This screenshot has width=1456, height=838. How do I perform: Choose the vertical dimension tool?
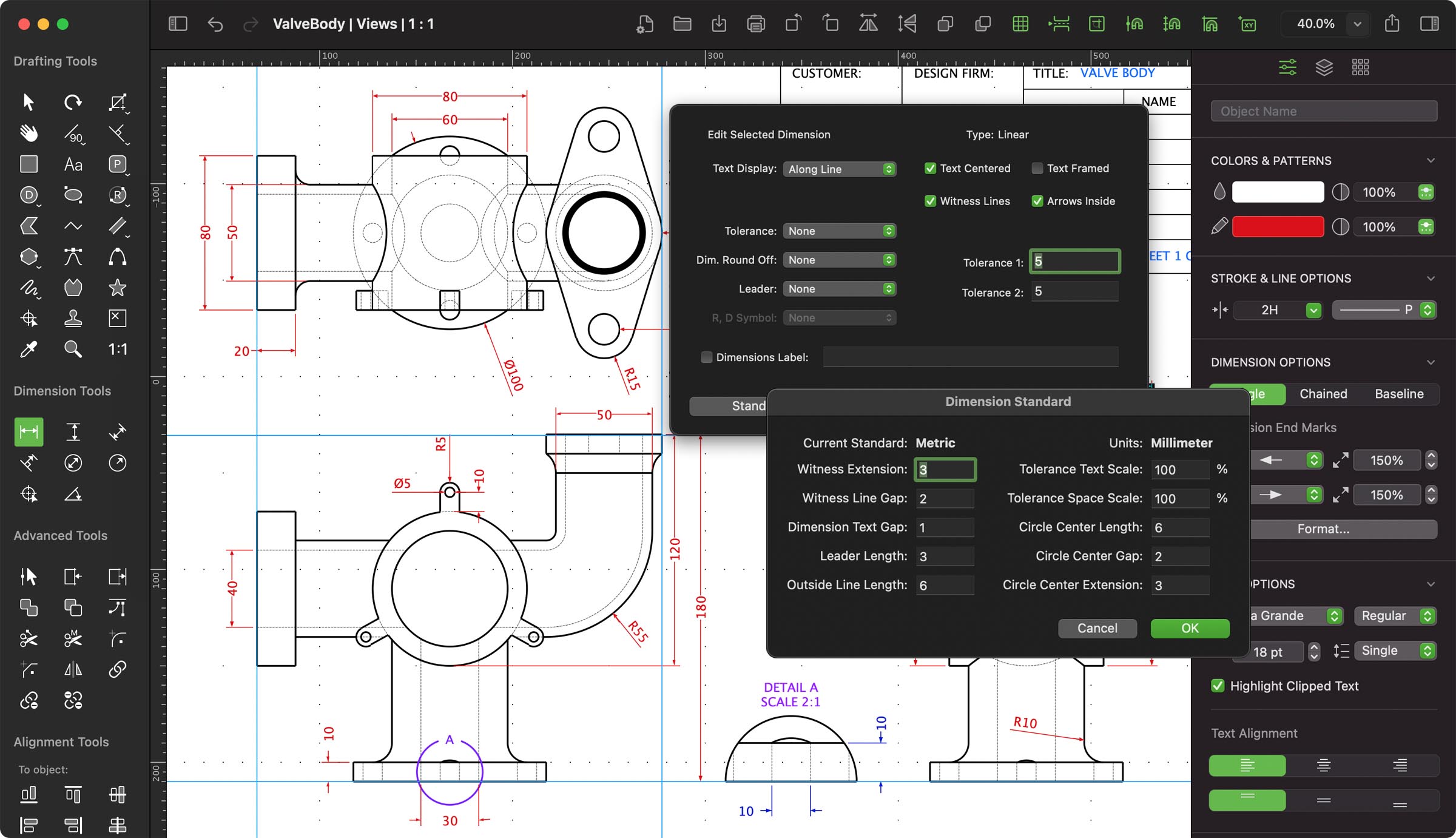[x=73, y=431]
